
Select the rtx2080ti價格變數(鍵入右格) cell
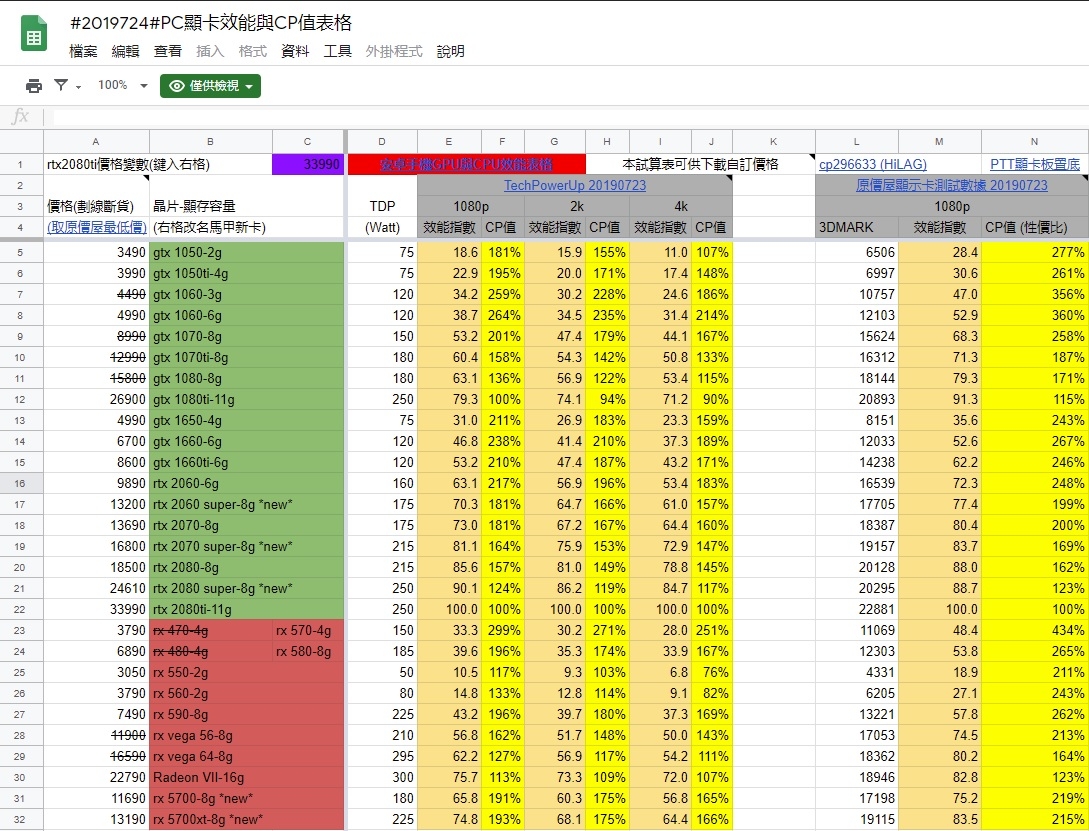click(x=158, y=165)
